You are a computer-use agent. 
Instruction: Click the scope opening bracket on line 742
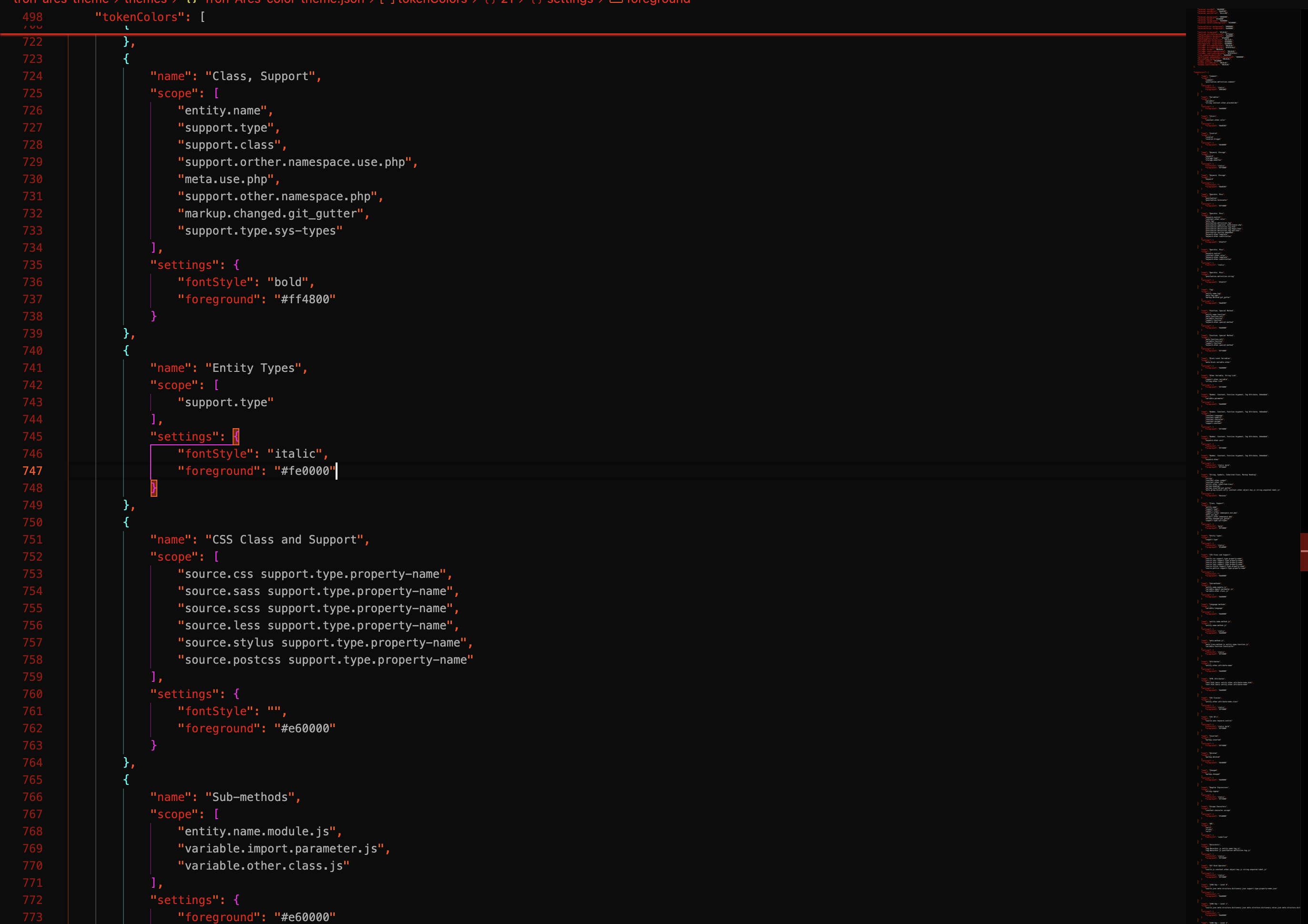[216, 385]
